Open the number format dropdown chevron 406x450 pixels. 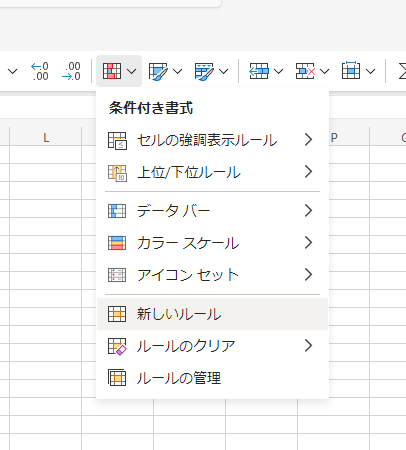12,71
